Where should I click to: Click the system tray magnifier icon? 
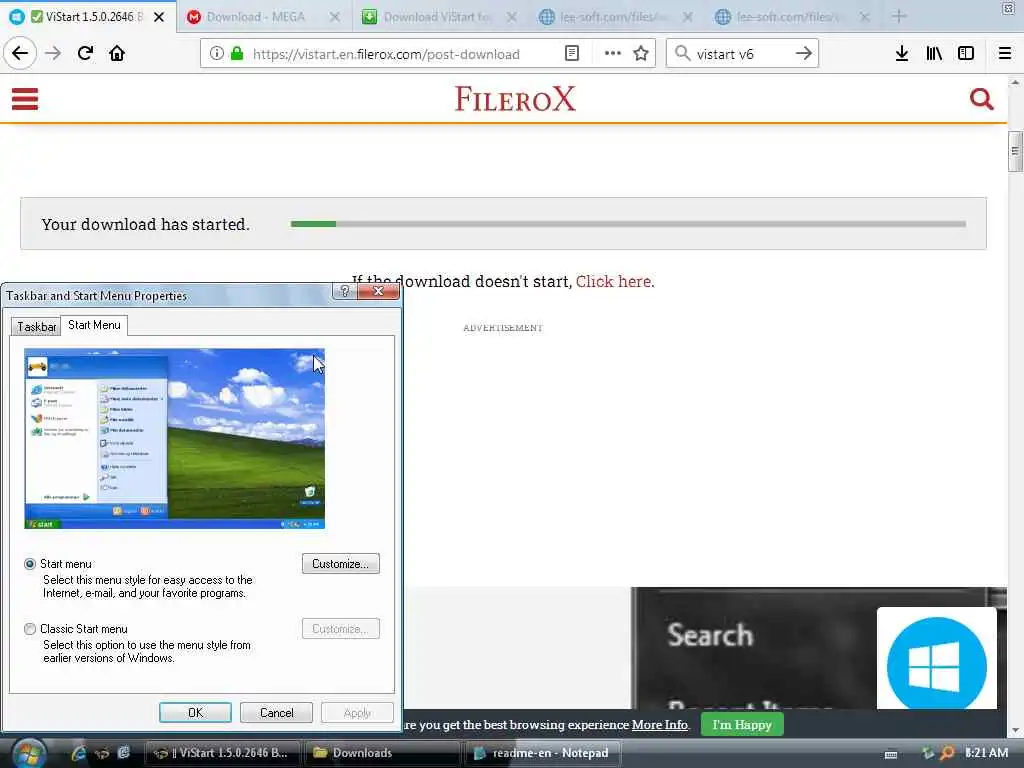click(x=946, y=753)
